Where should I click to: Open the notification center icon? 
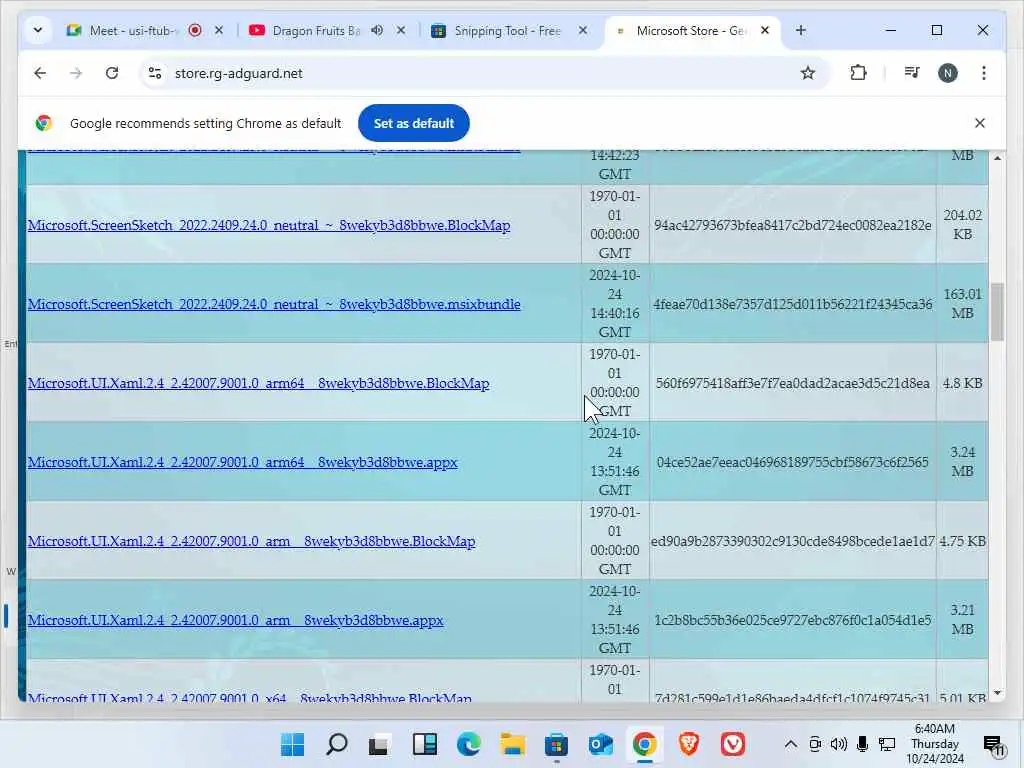(994, 744)
